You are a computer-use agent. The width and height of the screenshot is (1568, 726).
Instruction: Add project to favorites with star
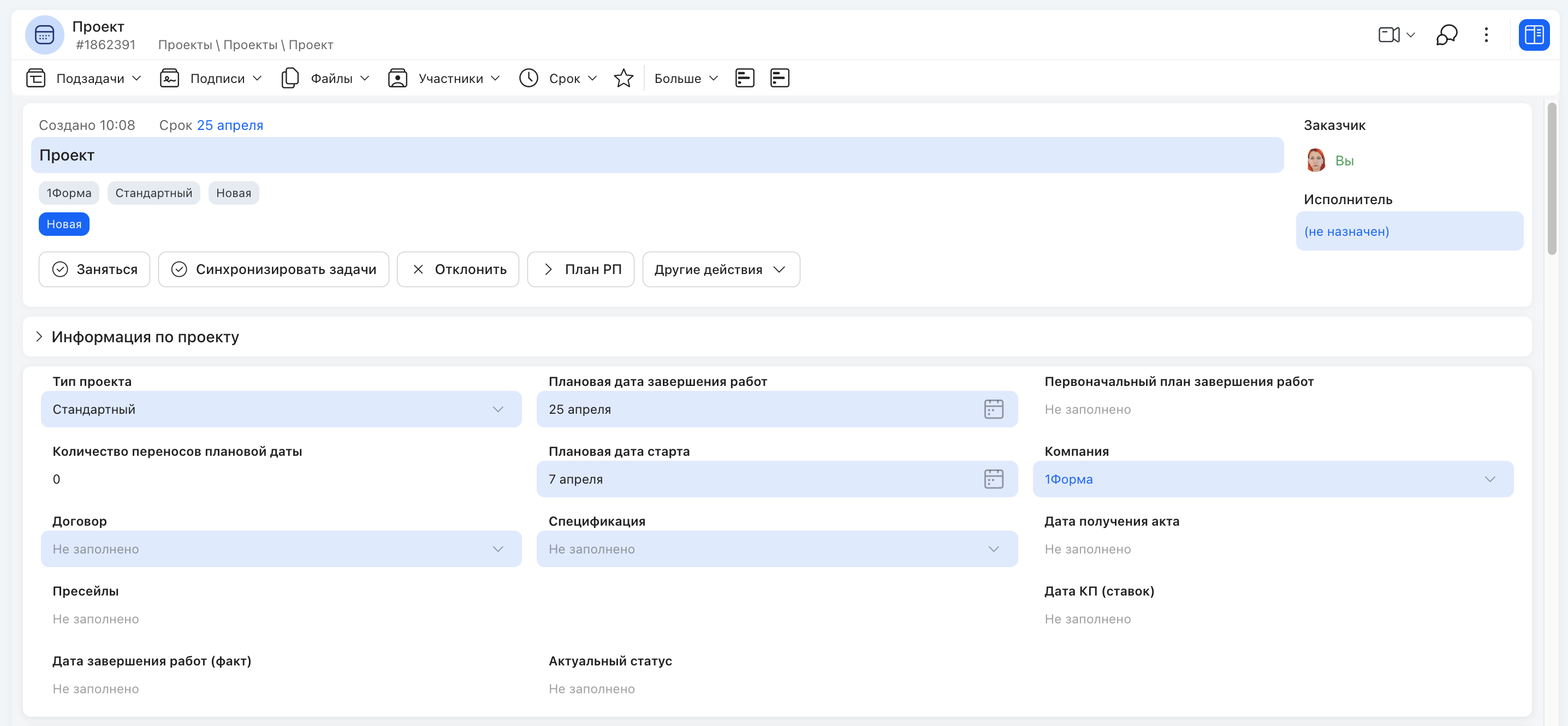[623, 78]
